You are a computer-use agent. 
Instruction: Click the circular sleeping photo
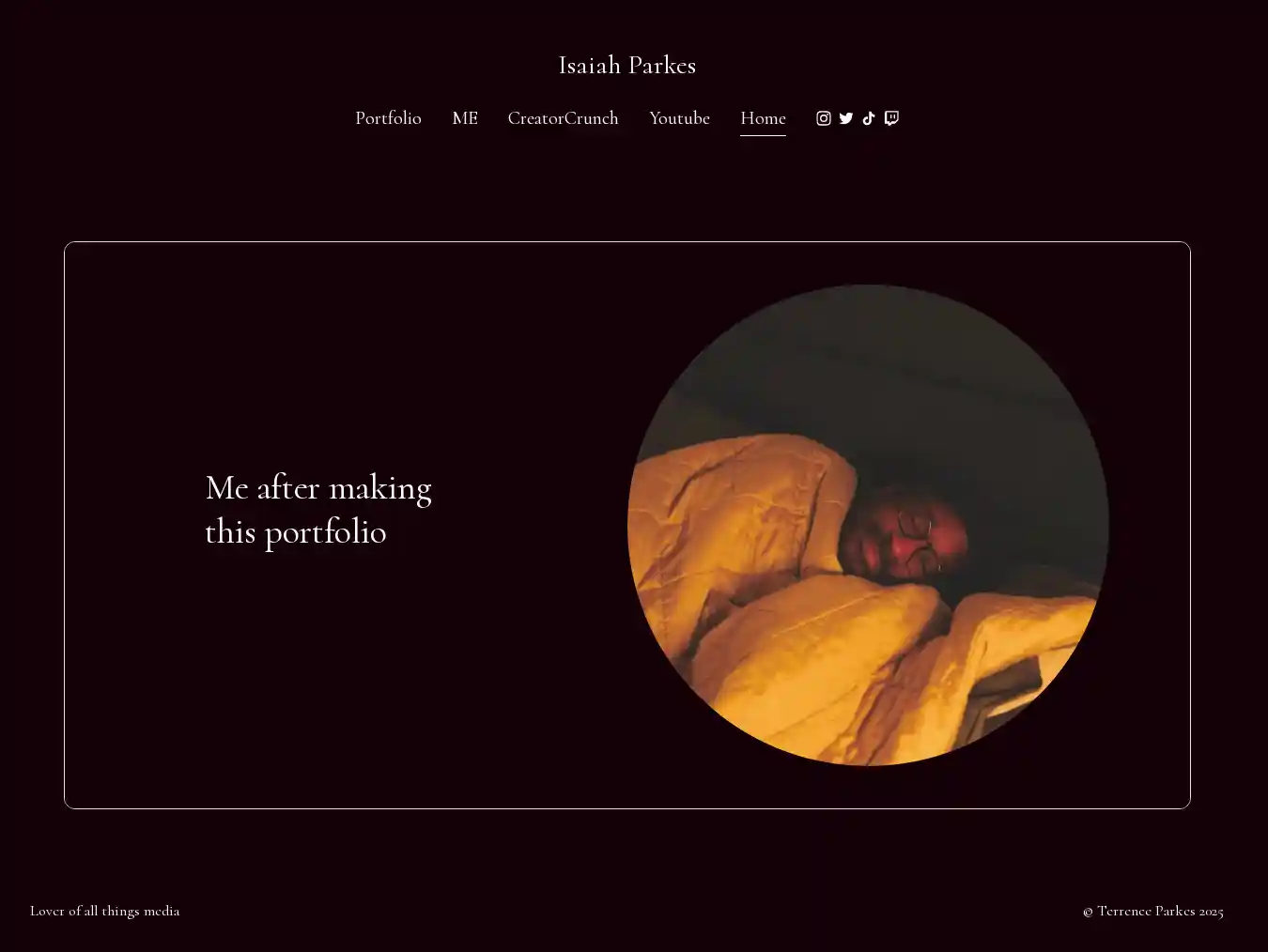[x=868, y=525]
